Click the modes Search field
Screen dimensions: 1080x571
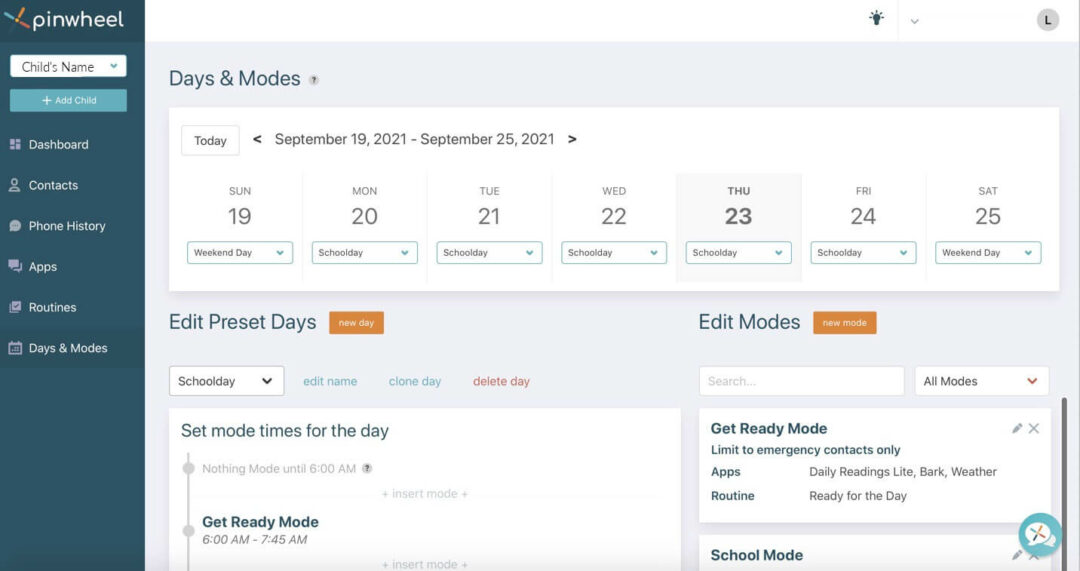click(801, 381)
